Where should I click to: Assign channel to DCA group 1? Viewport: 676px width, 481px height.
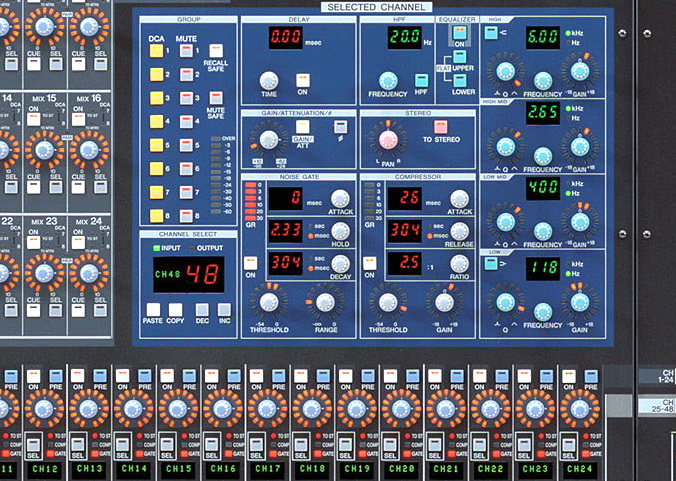point(156,51)
